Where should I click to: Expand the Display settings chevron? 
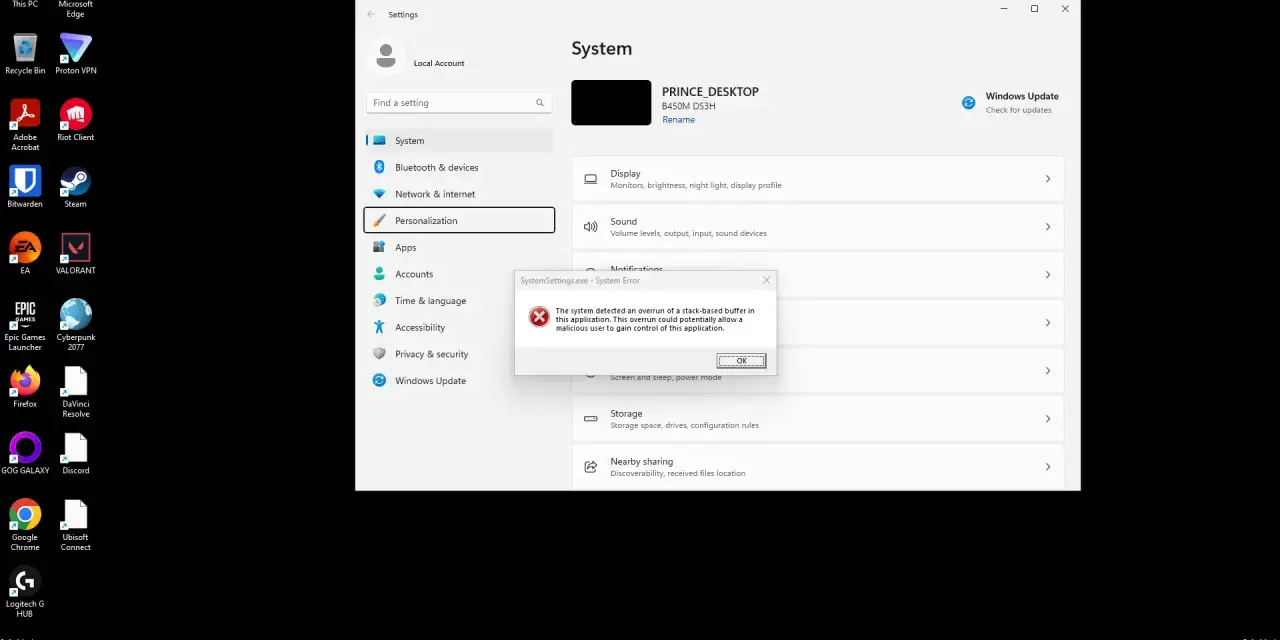1048,179
